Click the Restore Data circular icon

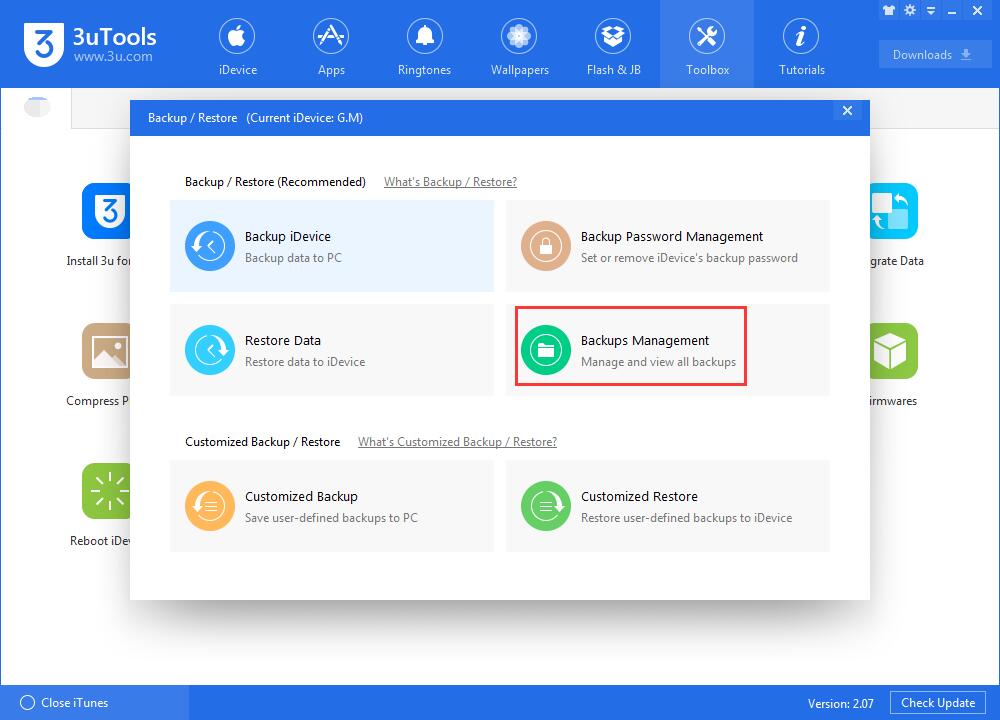[210, 349]
